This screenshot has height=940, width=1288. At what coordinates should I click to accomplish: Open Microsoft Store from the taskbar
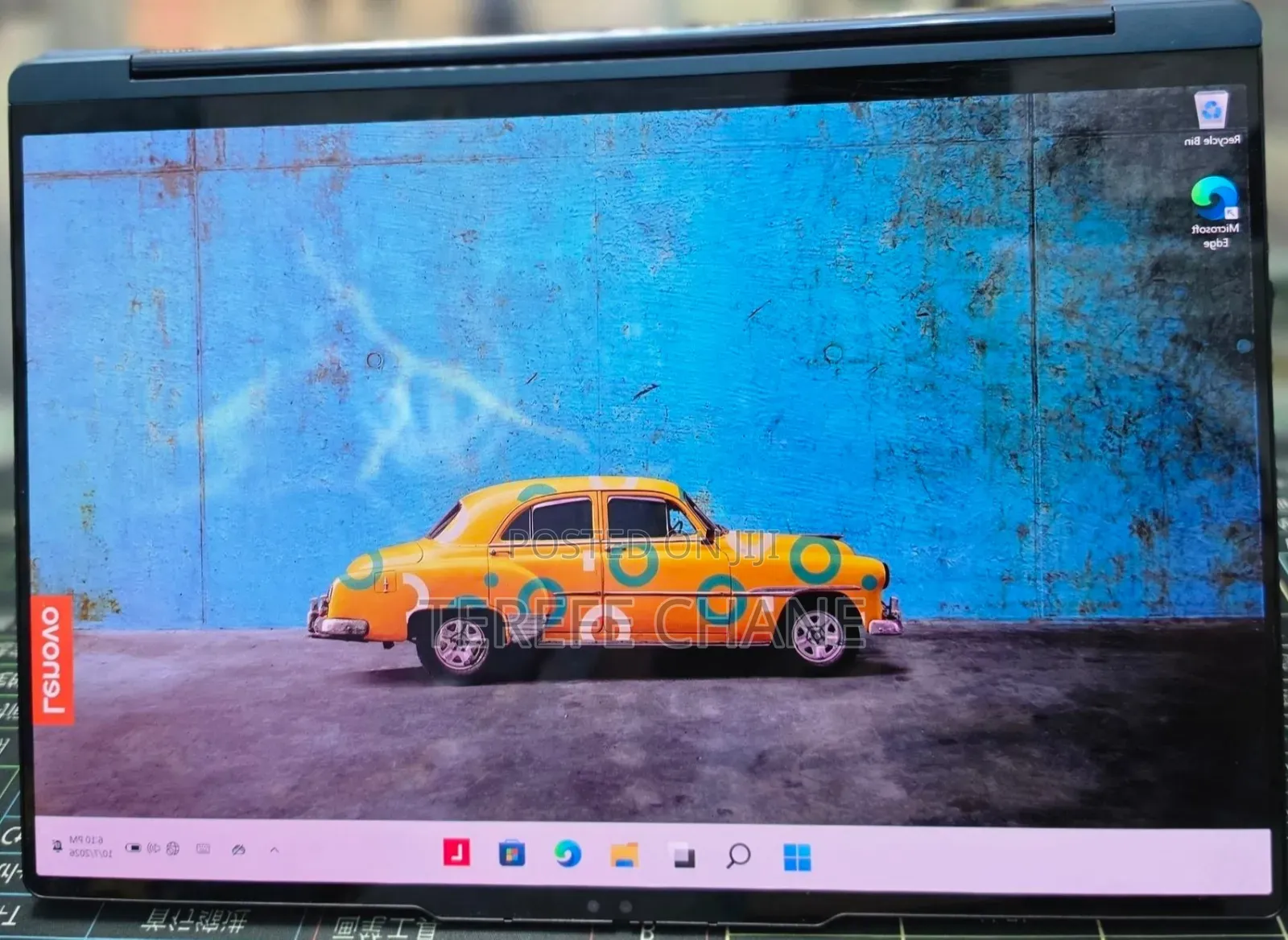tap(512, 852)
